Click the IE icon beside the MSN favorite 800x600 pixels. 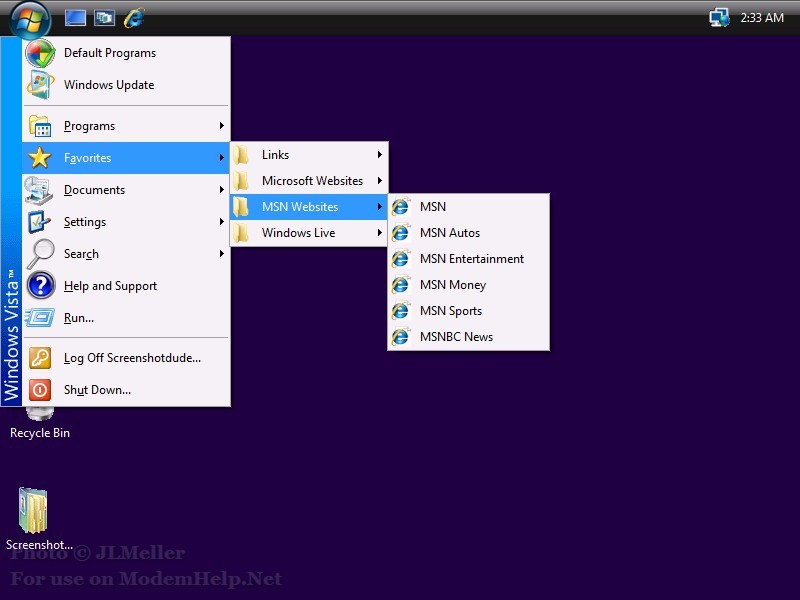[x=401, y=207]
